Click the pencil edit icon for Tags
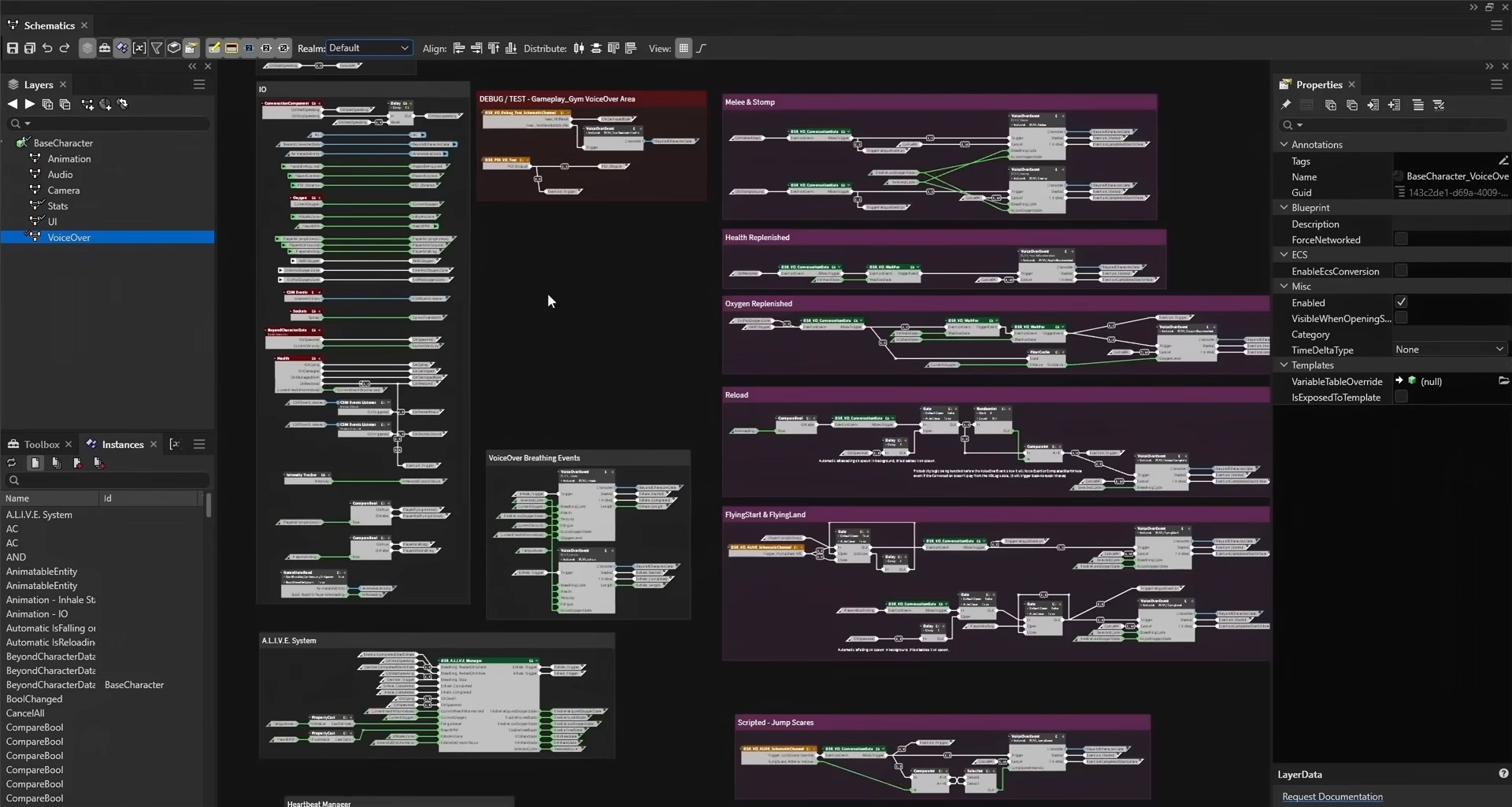This screenshot has height=807, width=1512. (x=1503, y=161)
